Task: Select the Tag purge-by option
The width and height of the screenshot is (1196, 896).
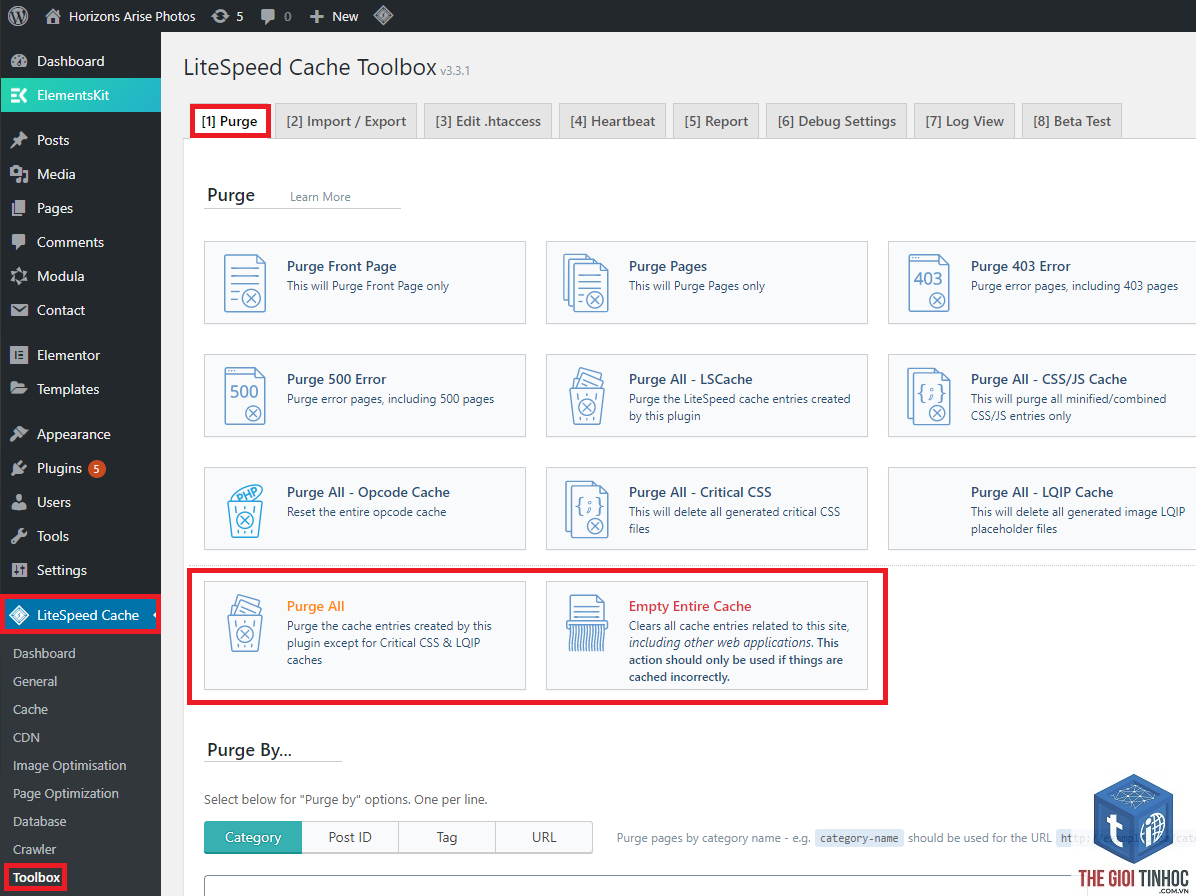Action: tap(447, 837)
